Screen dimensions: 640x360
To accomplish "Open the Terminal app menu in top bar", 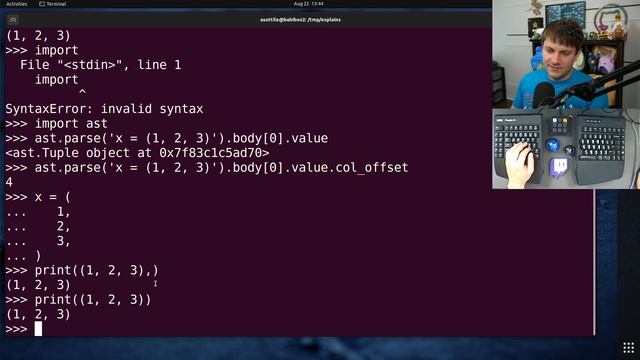I will click(53, 4).
